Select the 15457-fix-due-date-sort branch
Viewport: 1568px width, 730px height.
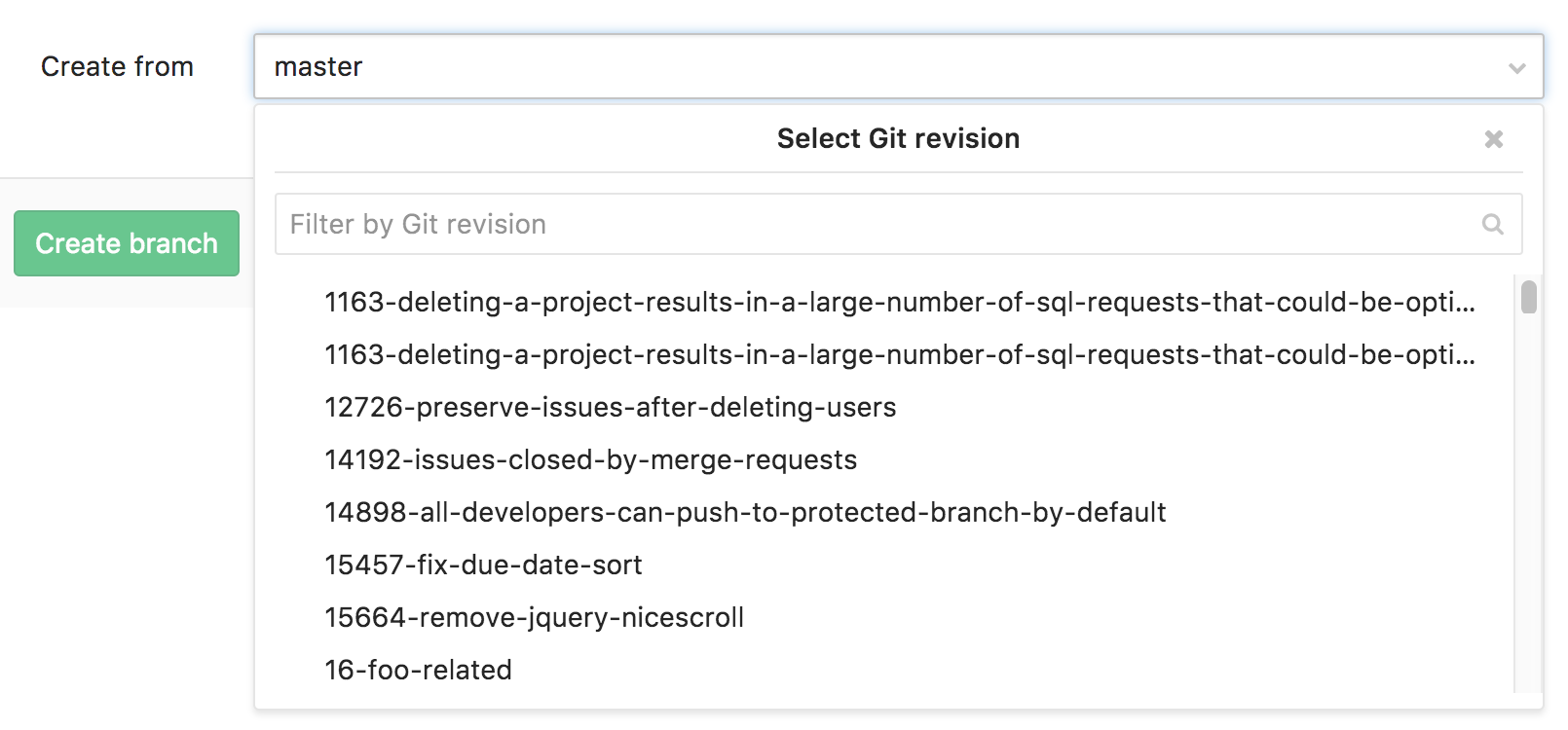click(x=483, y=566)
